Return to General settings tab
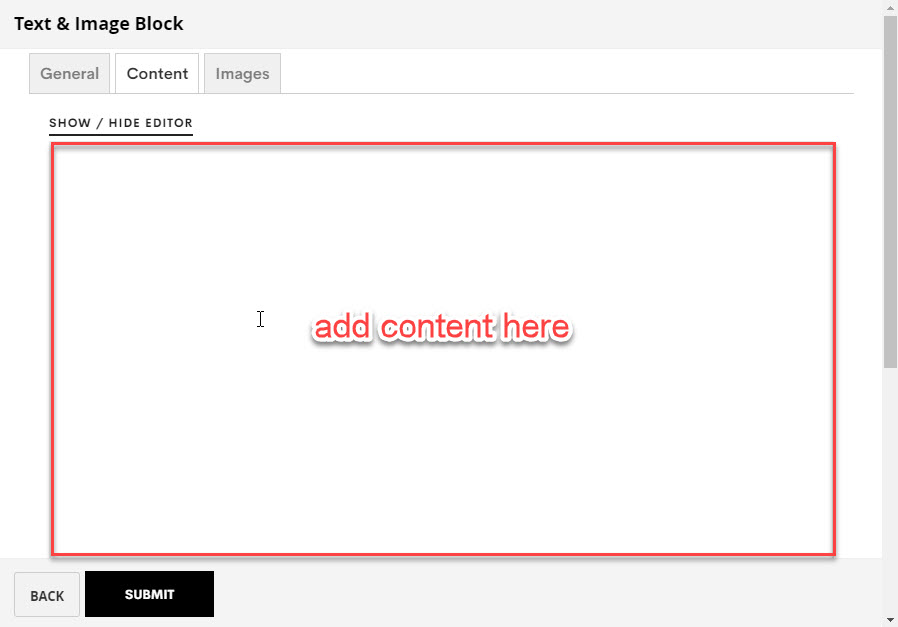Viewport: 898px width, 627px height. [x=69, y=73]
